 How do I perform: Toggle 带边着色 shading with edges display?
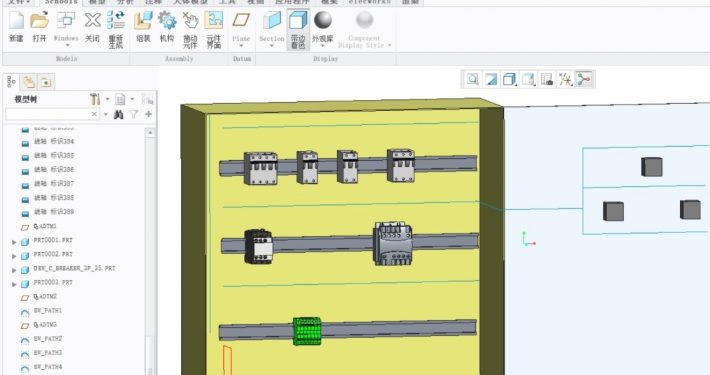point(298,29)
